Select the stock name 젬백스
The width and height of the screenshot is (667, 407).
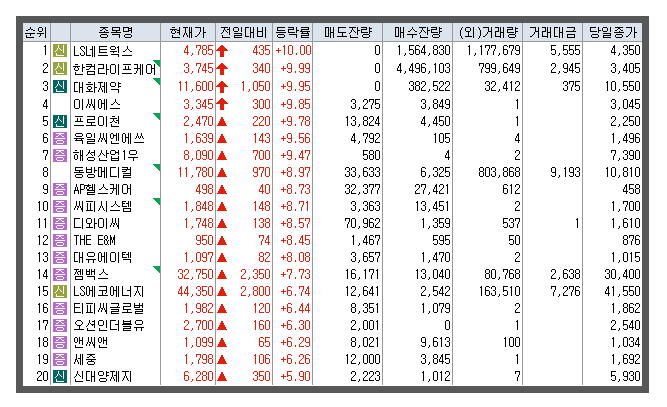click(x=91, y=275)
